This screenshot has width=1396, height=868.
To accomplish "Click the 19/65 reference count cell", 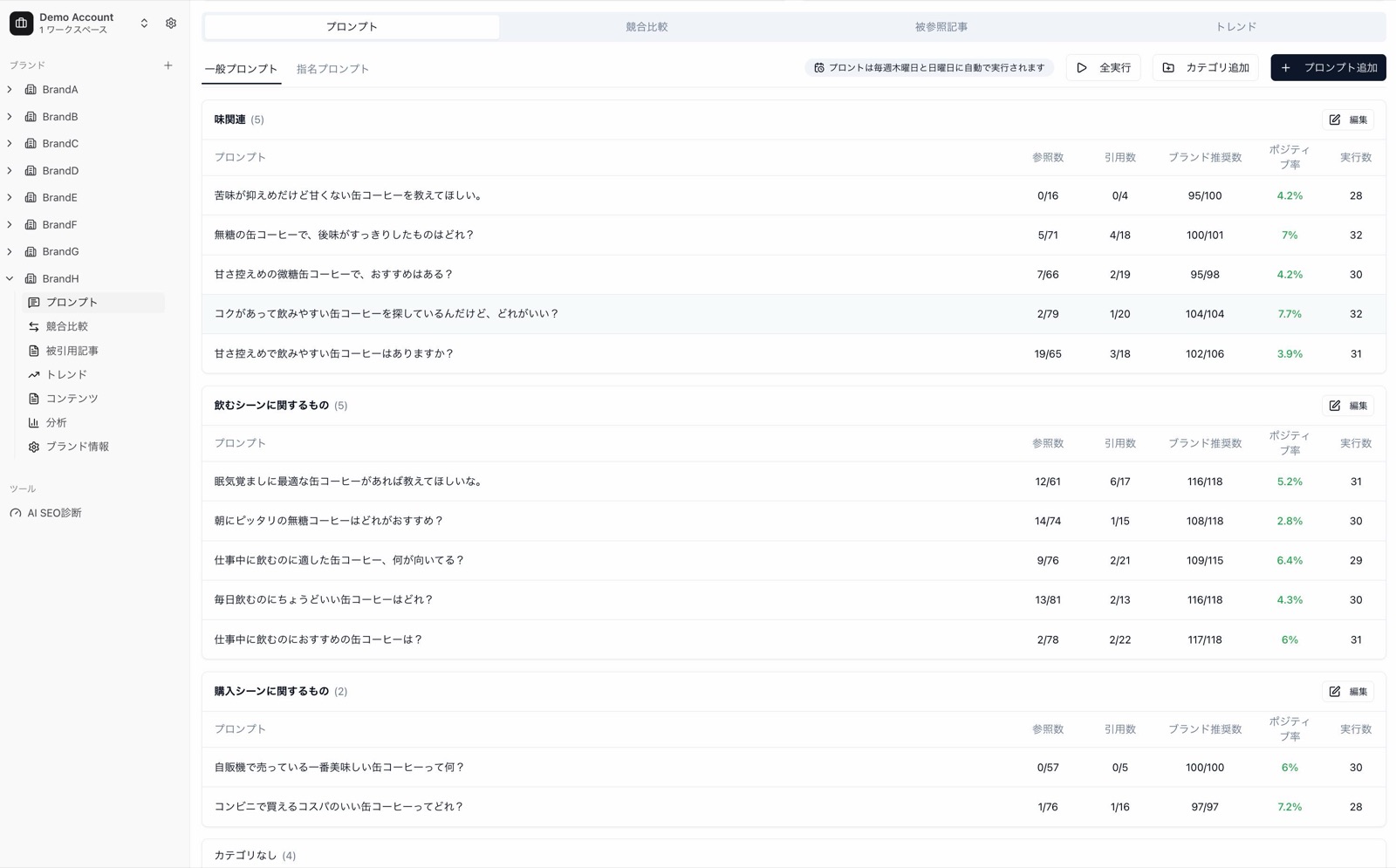I will 1048,354.
